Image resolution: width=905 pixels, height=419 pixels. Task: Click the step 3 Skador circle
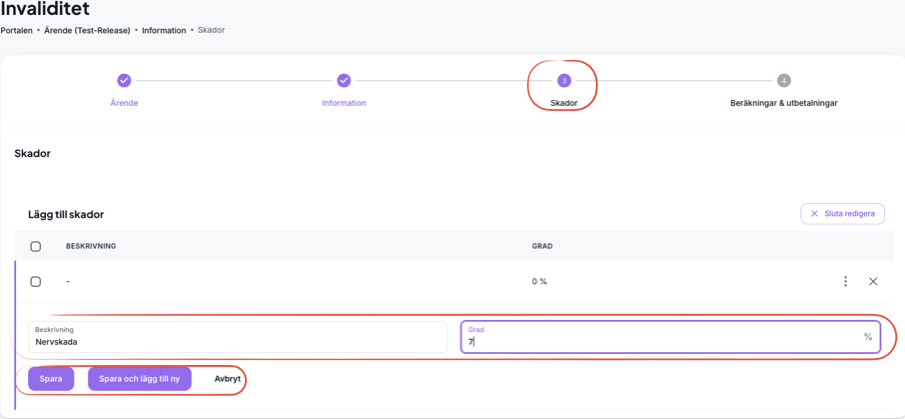point(564,80)
